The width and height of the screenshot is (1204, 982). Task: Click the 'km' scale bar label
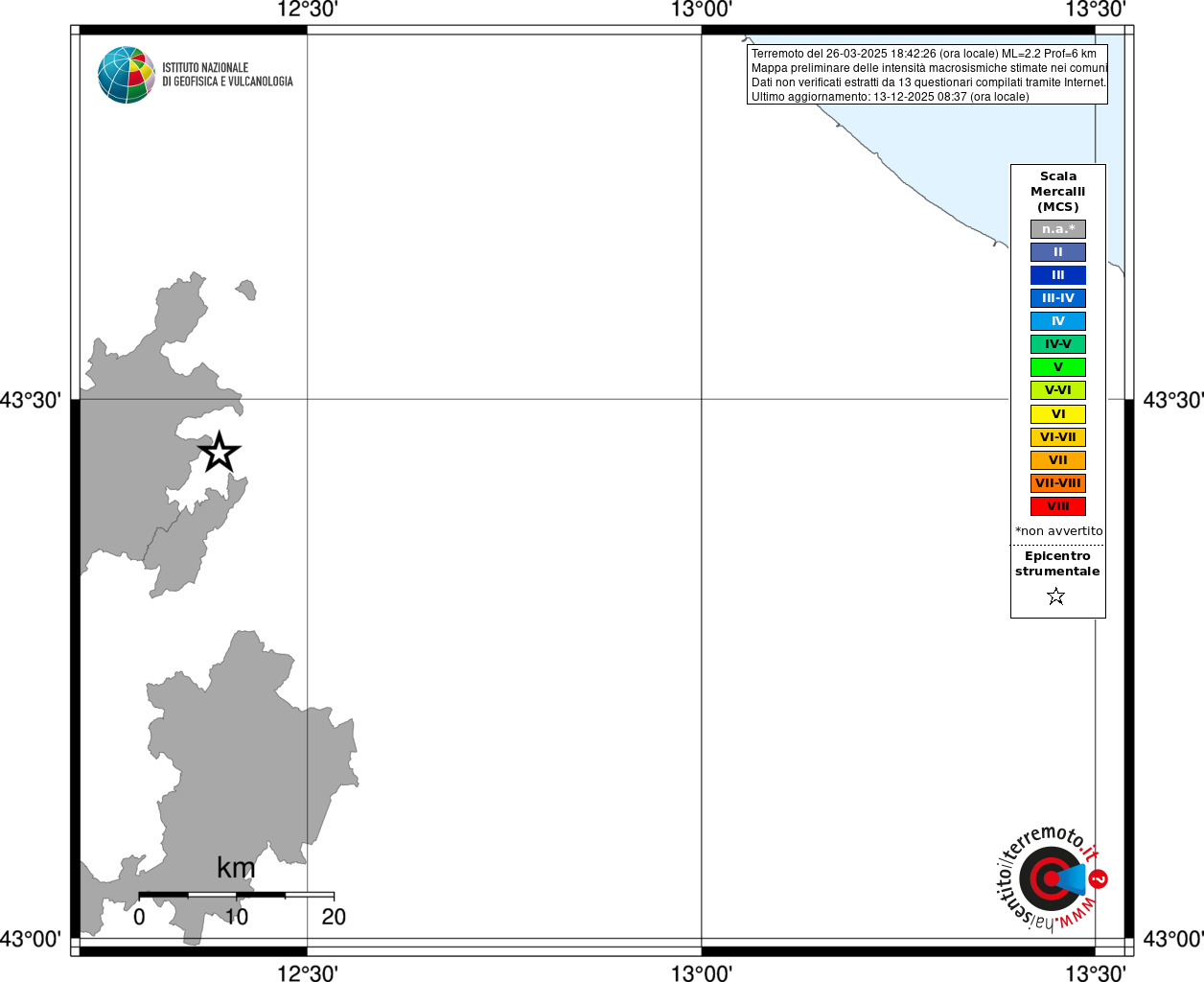click(x=236, y=868)
